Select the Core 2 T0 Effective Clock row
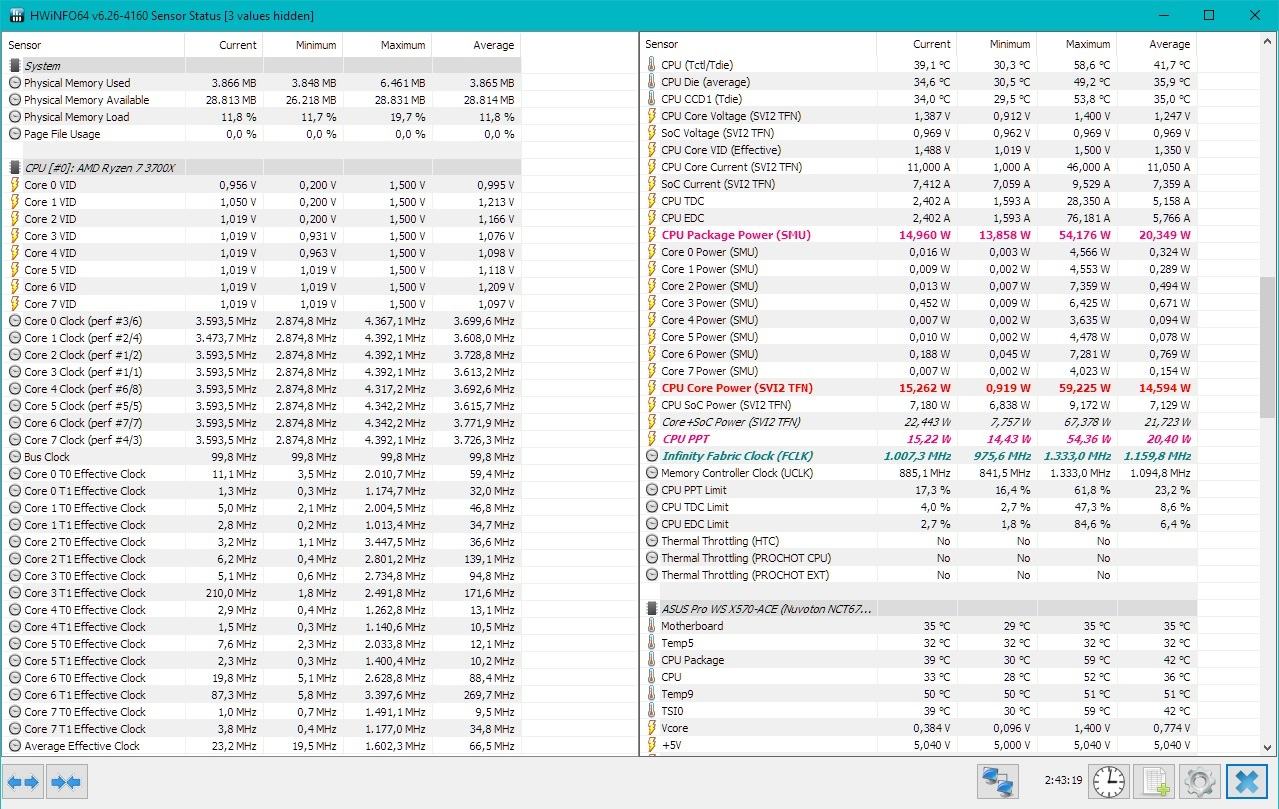Image resolution: width=1279 pixels, height=809 pixels. [262, 542]
